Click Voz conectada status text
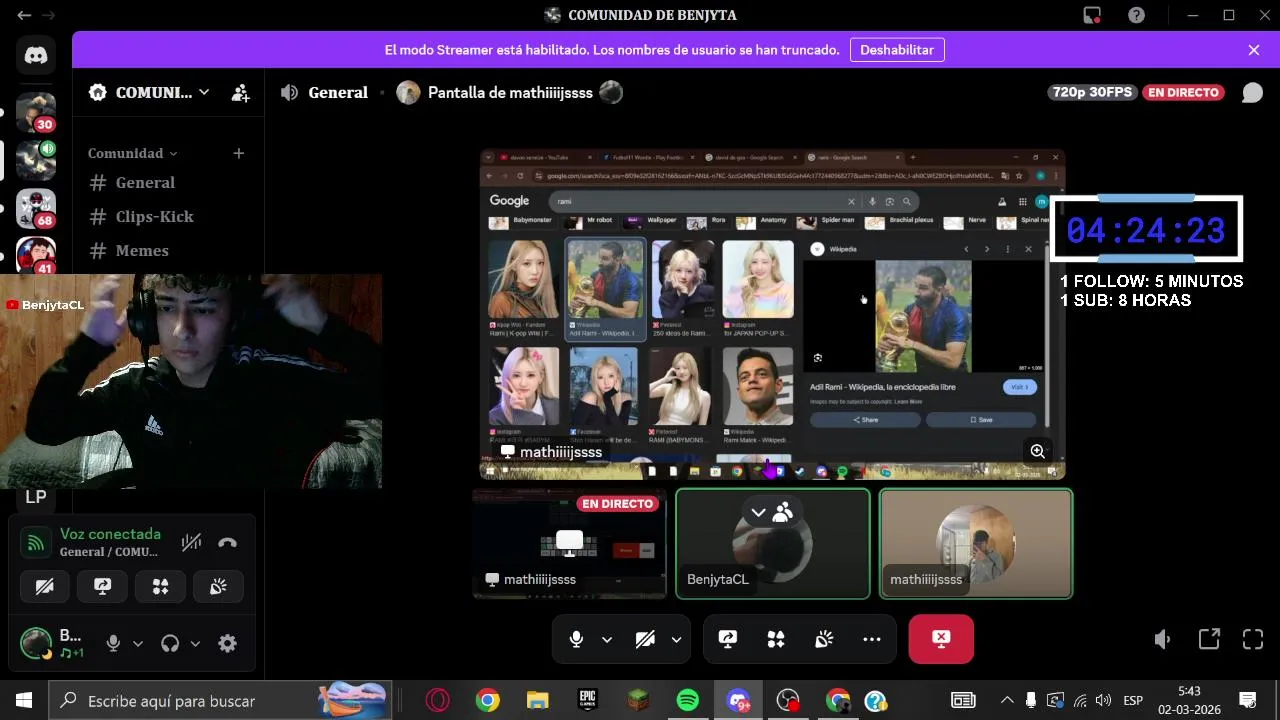This screenshot has width=1280, height=720. [x=110, y=534]
